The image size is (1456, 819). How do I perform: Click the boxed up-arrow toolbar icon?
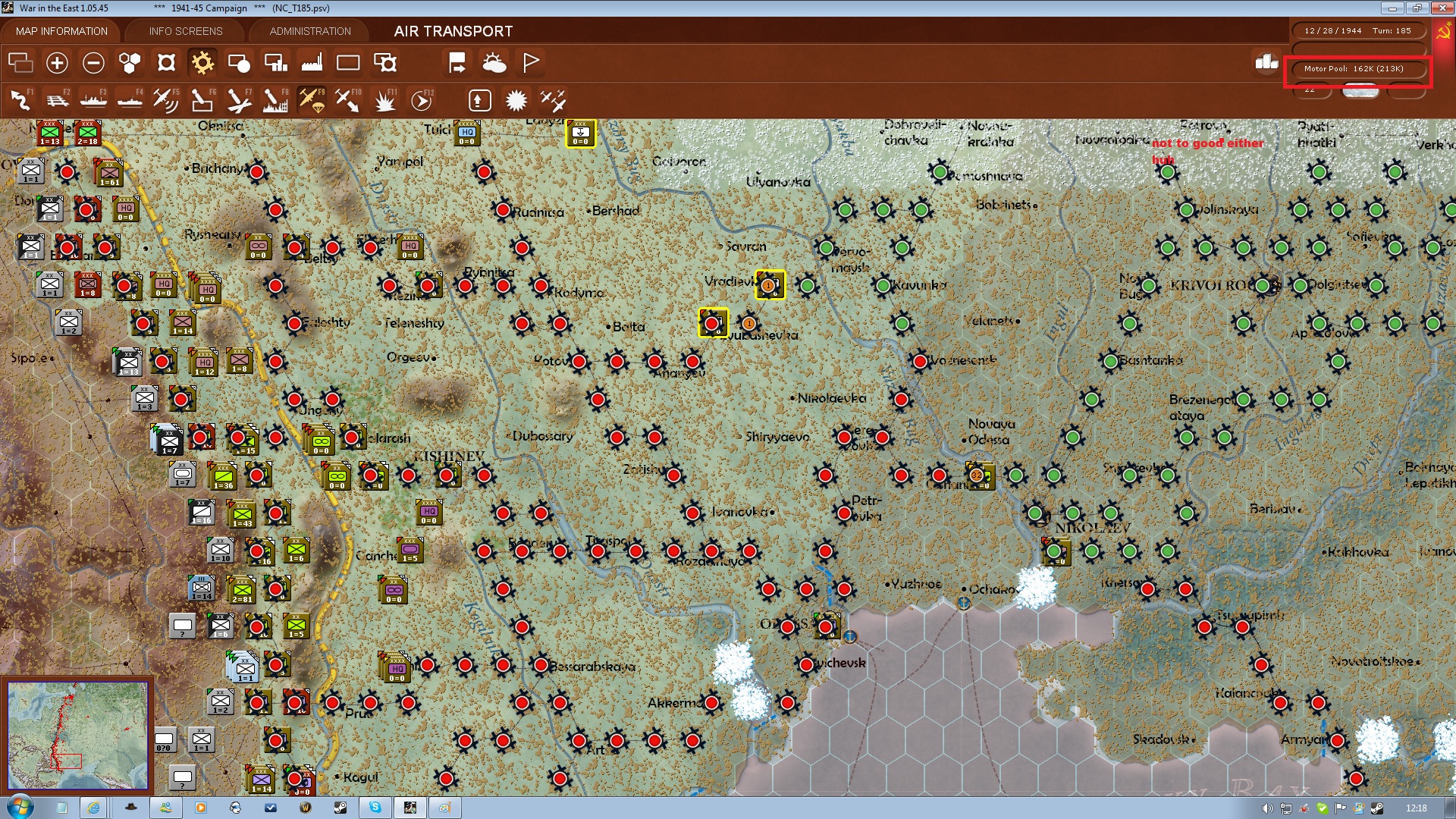pos(480,100)
